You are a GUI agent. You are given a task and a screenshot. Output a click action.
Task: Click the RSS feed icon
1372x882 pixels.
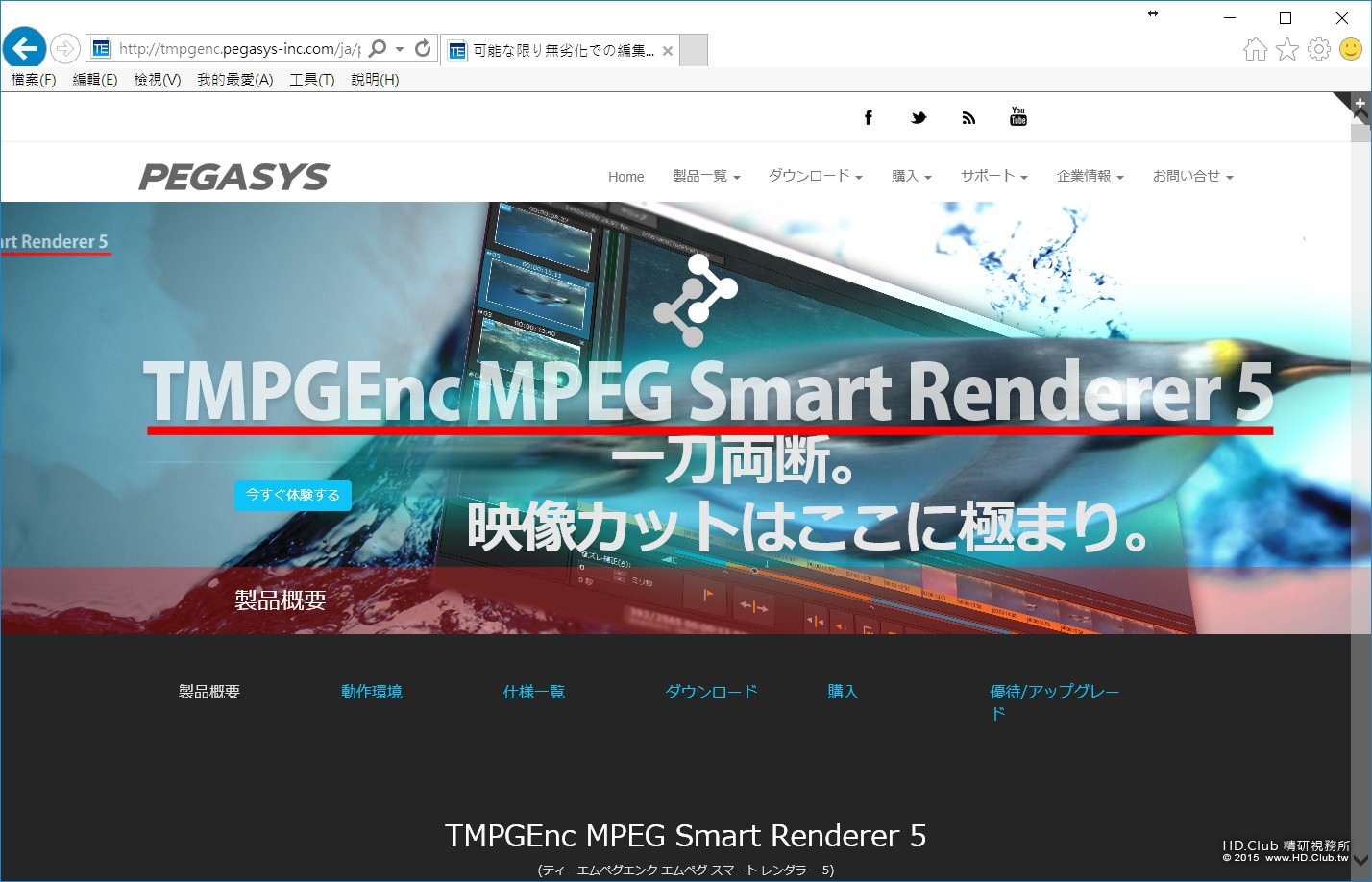[968, 117]
